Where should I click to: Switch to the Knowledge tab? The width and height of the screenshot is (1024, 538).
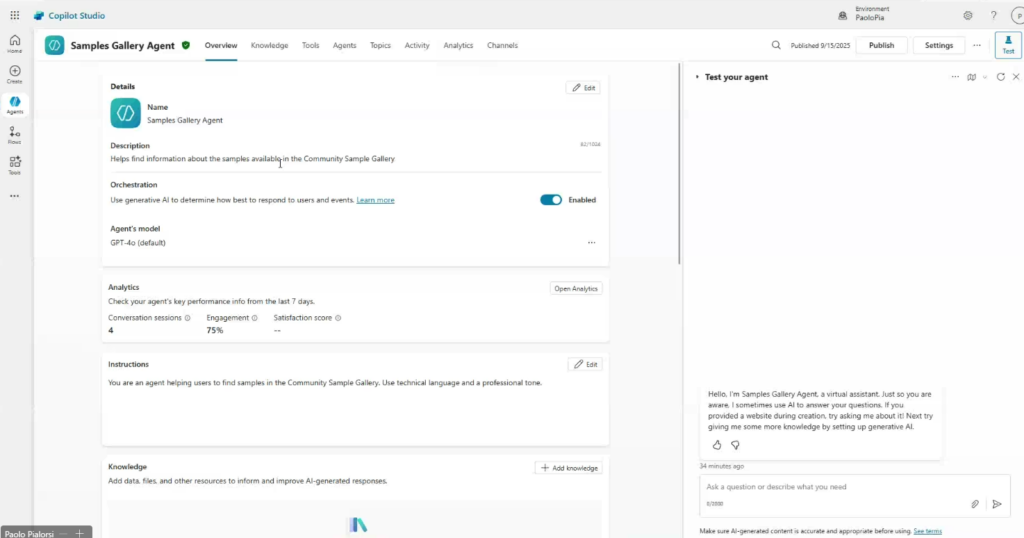269,46
